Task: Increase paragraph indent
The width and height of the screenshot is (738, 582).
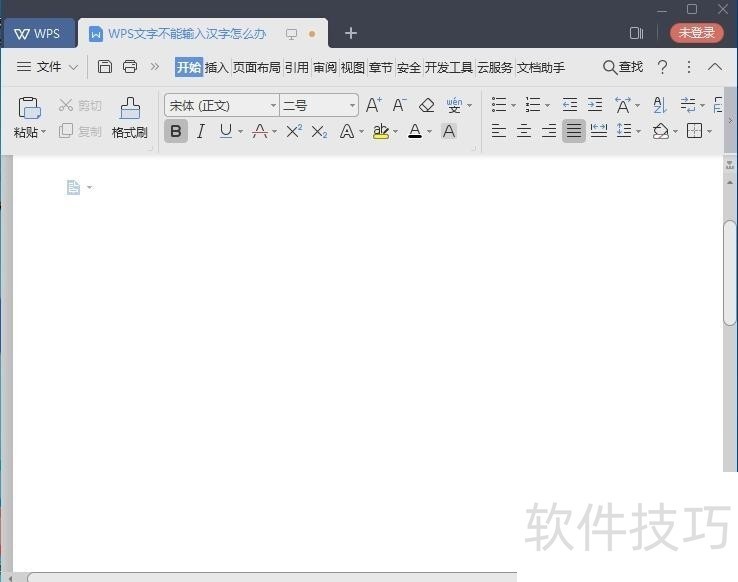Action: 595,104
